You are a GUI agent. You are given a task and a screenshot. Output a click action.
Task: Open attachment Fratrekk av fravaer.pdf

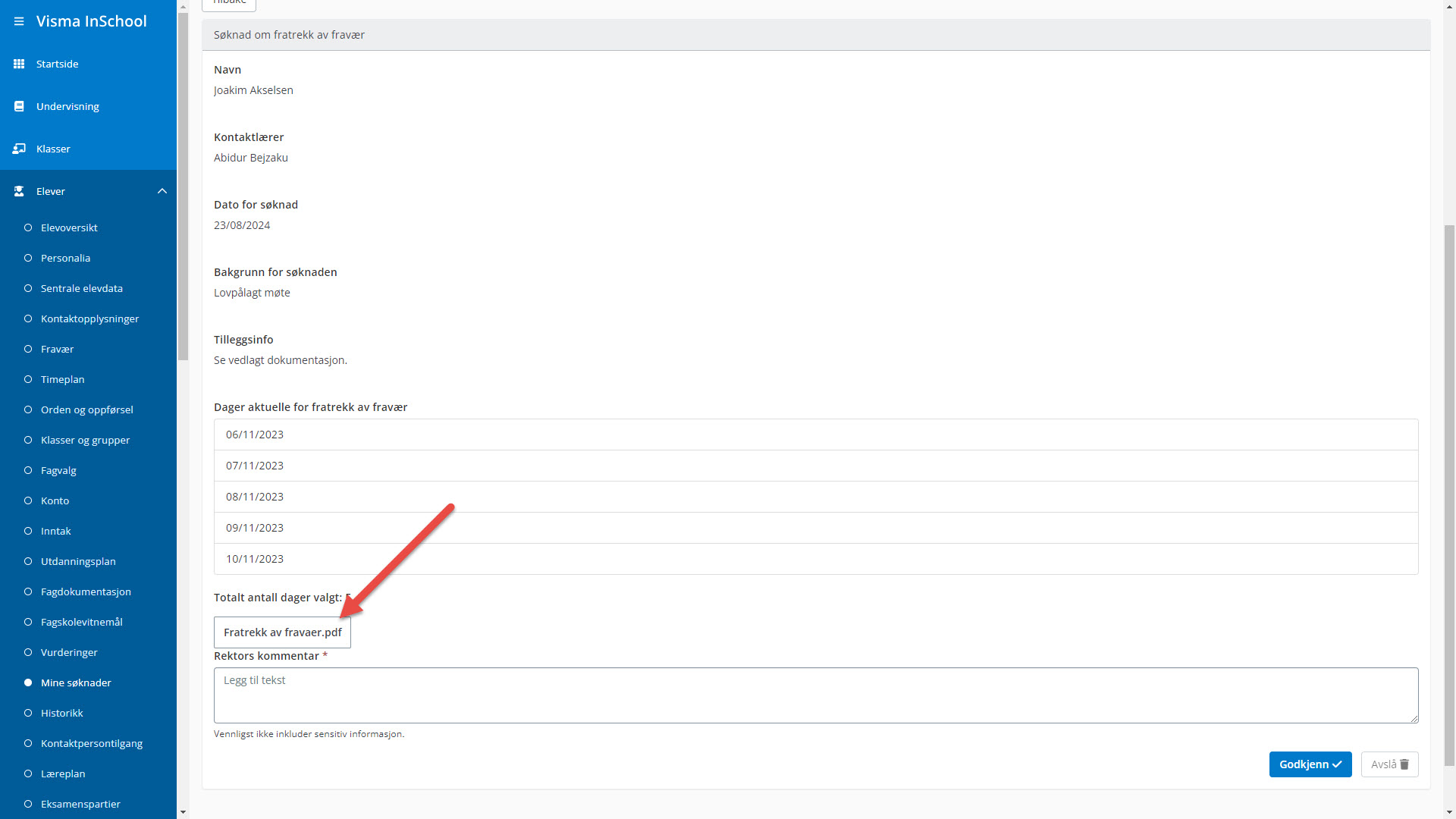(282, 632)
